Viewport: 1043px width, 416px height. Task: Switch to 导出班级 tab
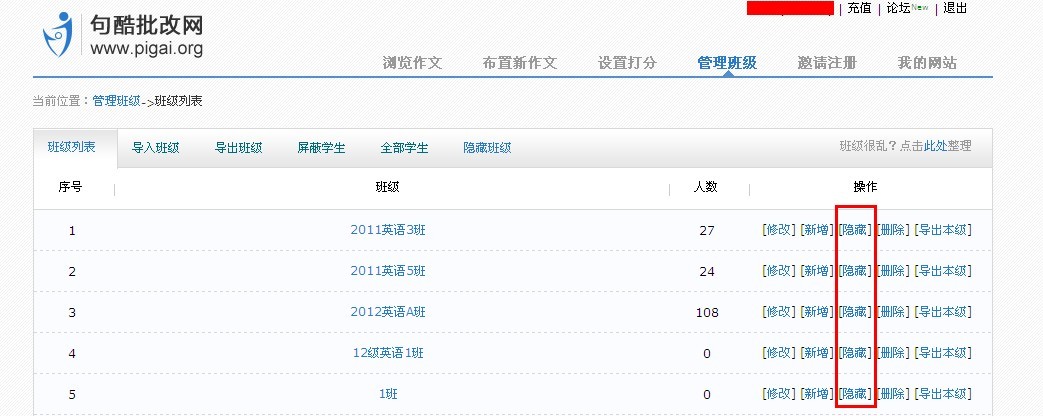pyautogui.click(x=239, y=148)
